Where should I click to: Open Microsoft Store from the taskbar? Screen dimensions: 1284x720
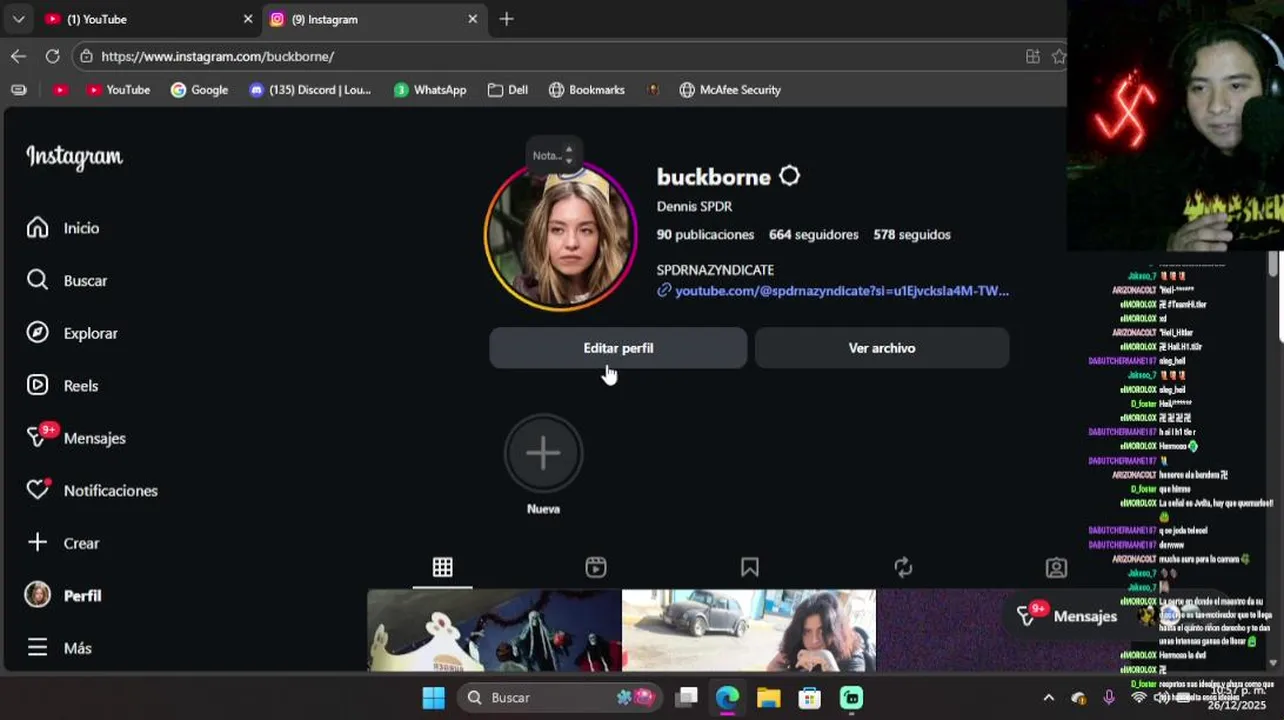809,697
